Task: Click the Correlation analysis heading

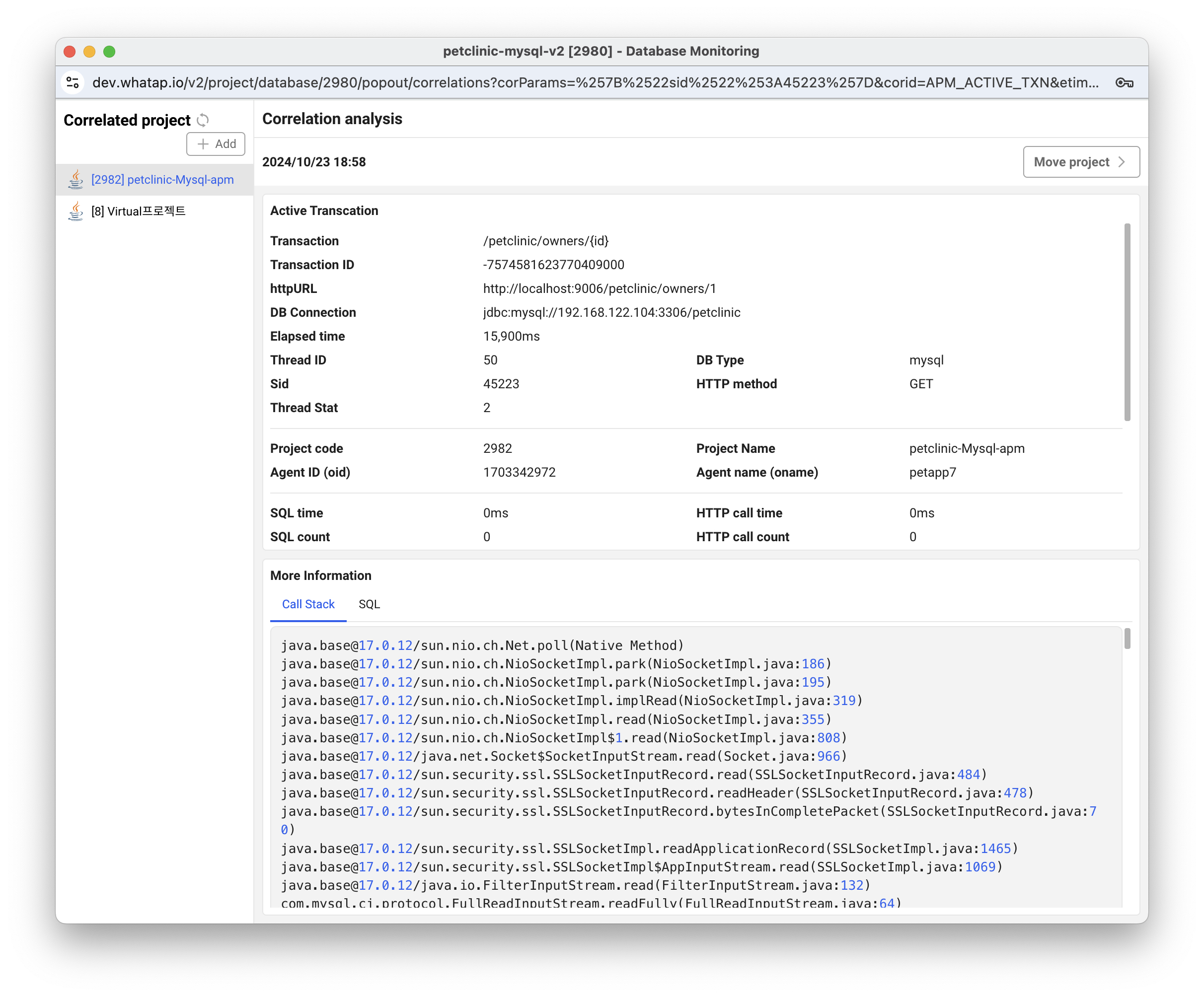Action: coord(332,119)
